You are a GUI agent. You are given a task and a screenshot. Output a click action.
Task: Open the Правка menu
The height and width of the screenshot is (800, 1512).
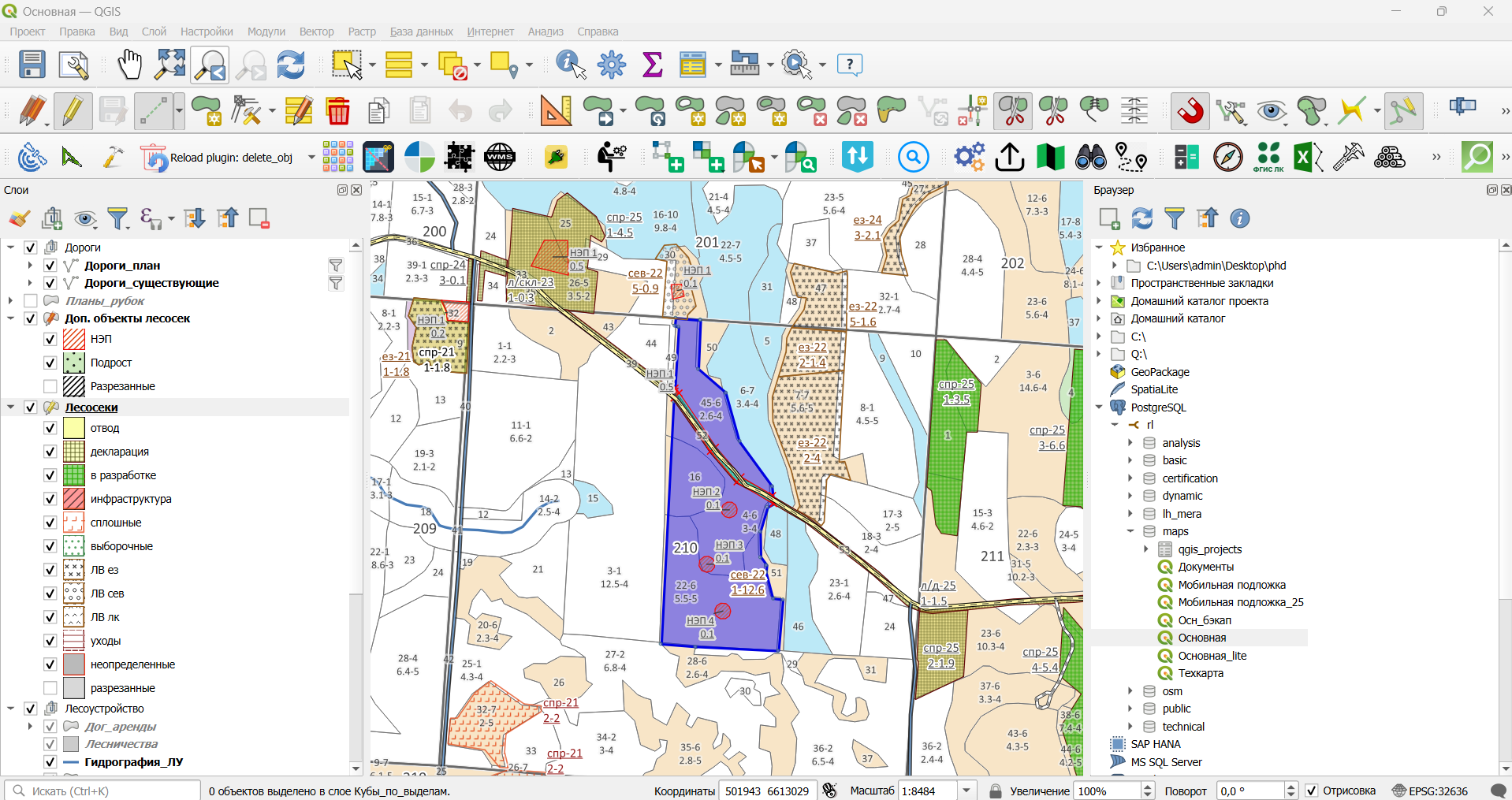[77, 32]
